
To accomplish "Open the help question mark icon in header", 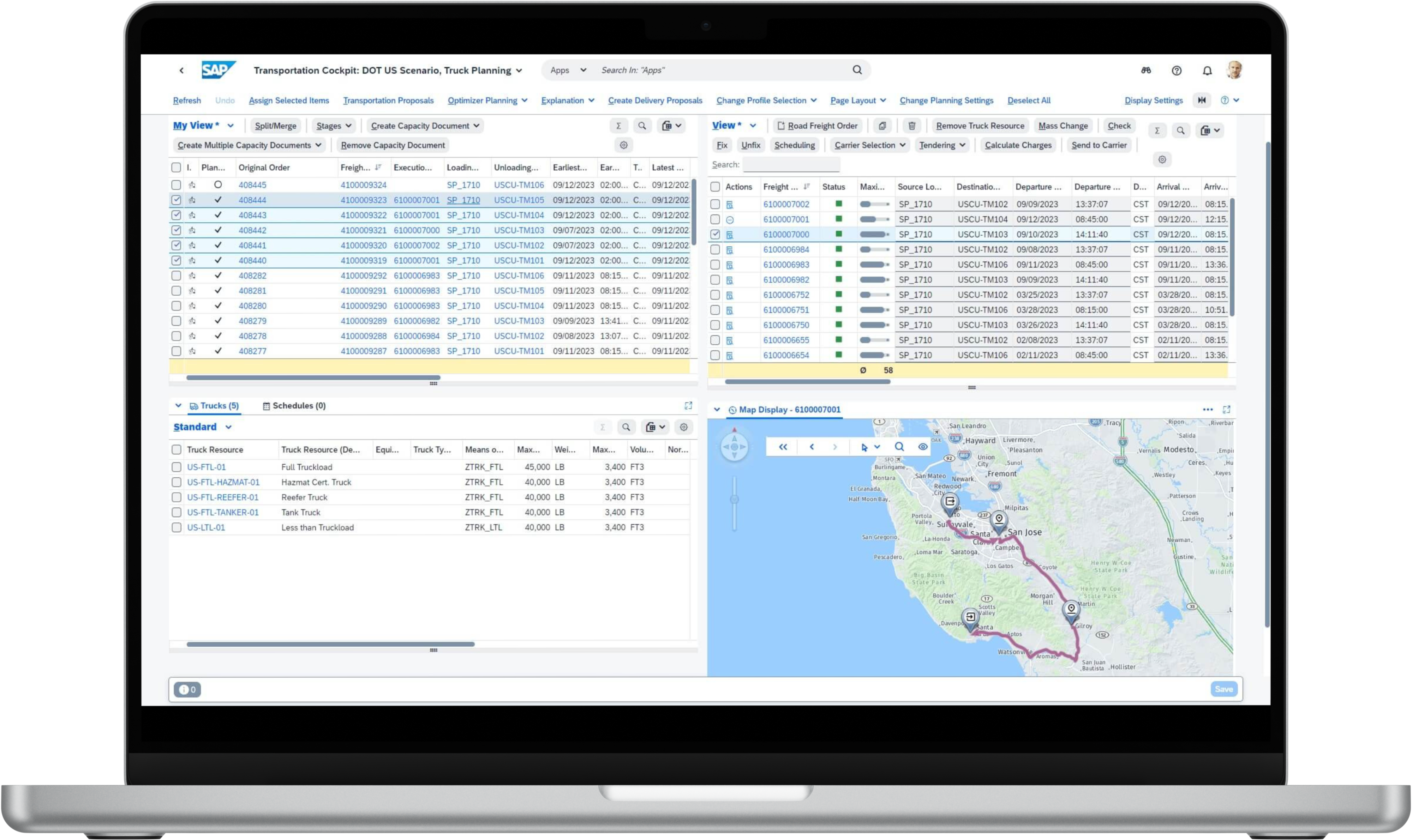I will [x=1177, y=71].
